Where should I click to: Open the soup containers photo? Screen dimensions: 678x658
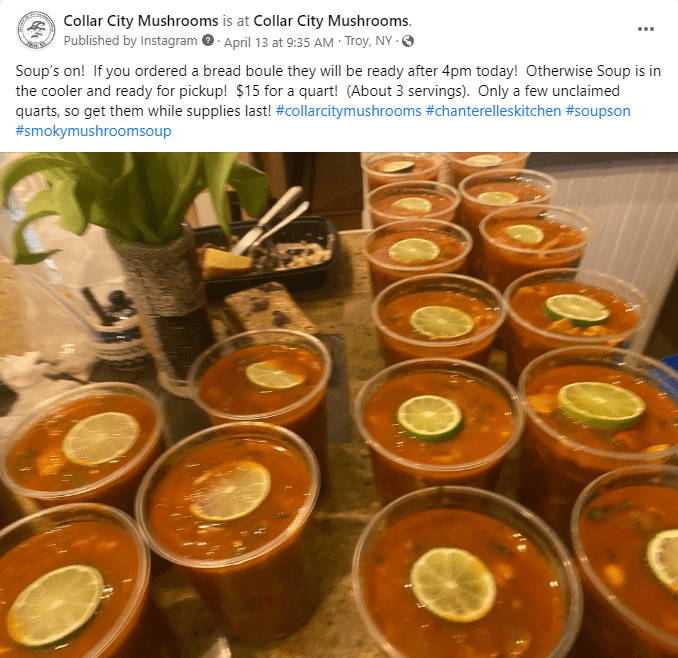tap(339, 405)
